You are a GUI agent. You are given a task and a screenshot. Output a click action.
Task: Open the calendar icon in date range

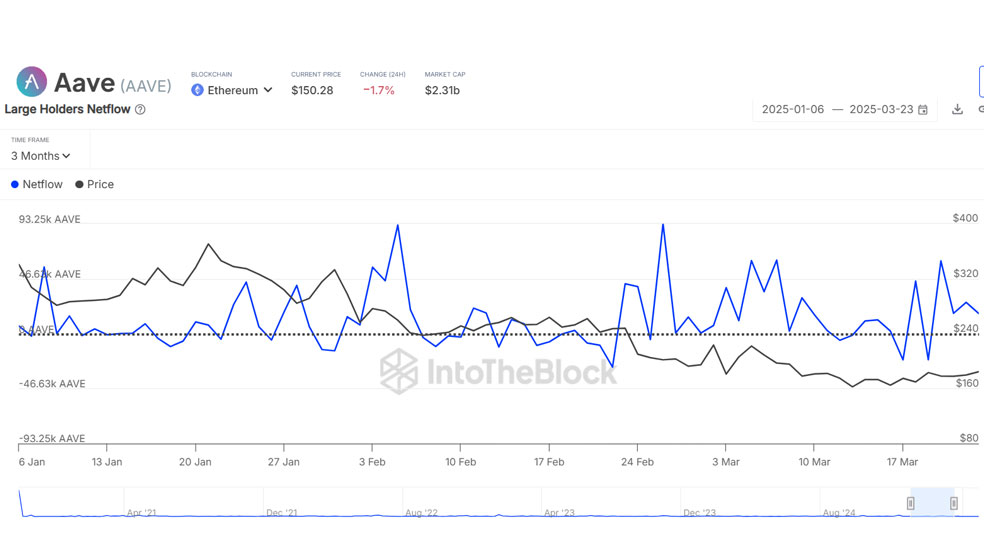point(922,110)
